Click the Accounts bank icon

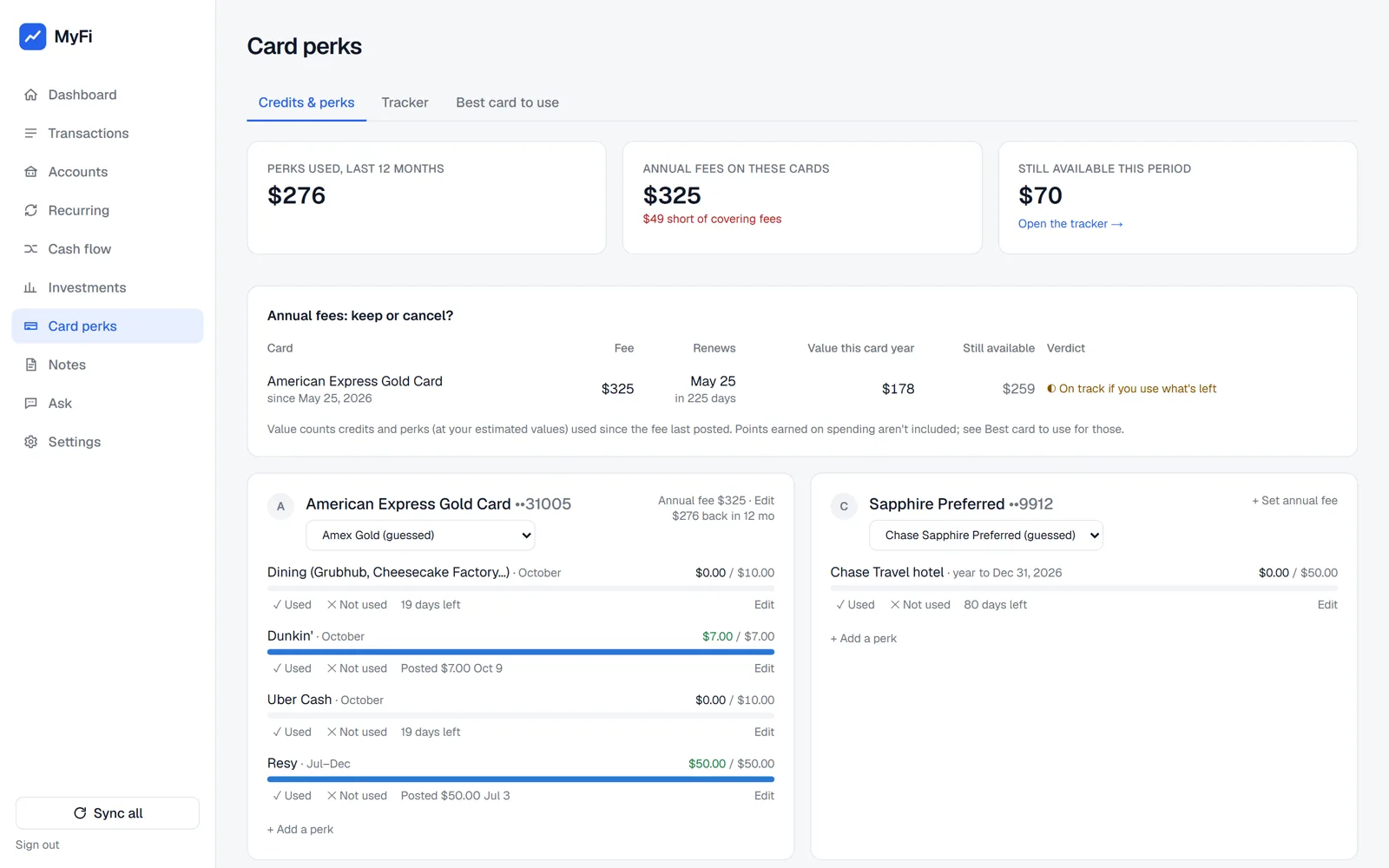(x=30, y=172)
